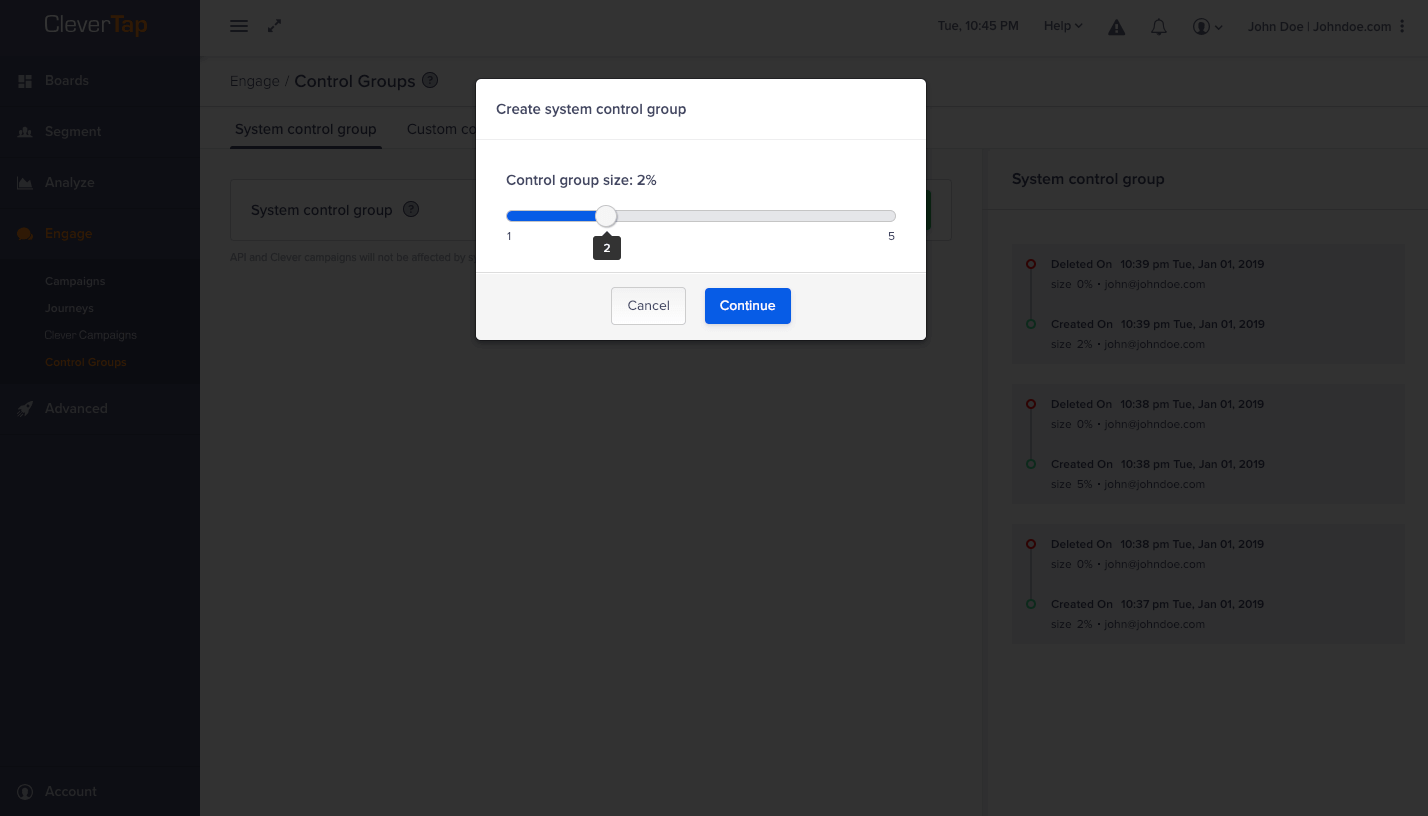Click the Boards sidebar icon
Screen dimensions: 1428x816
pos(25,81)
